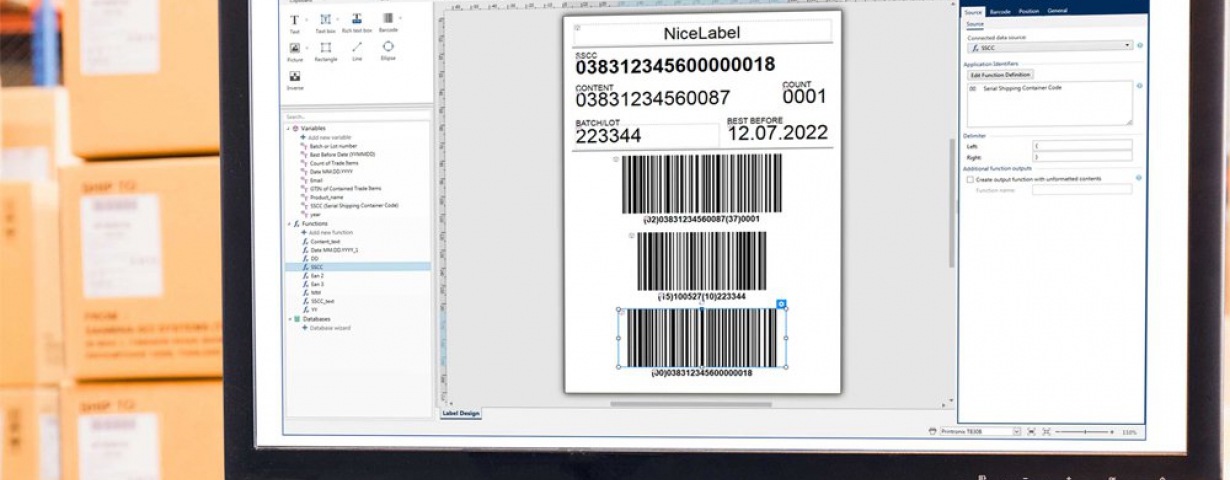Switch to the General tab
The width and height of the screenshot is (1230, 480).
coord(1057,11)
